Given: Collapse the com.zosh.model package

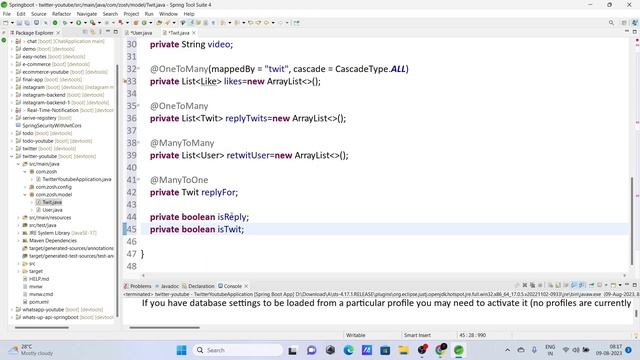Looking at the screenshot, I should click(25, 195).
